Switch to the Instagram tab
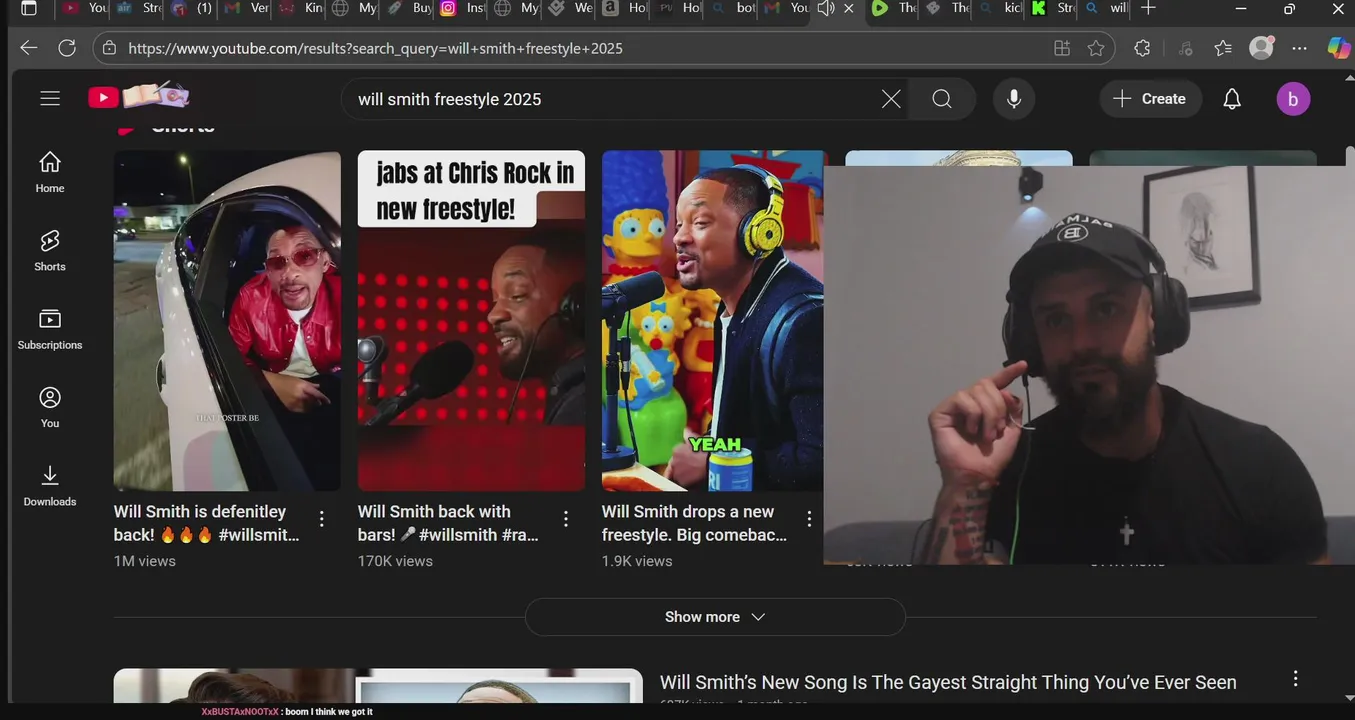The width and height of the screenshot is (1355, 720). coord(463,8)
